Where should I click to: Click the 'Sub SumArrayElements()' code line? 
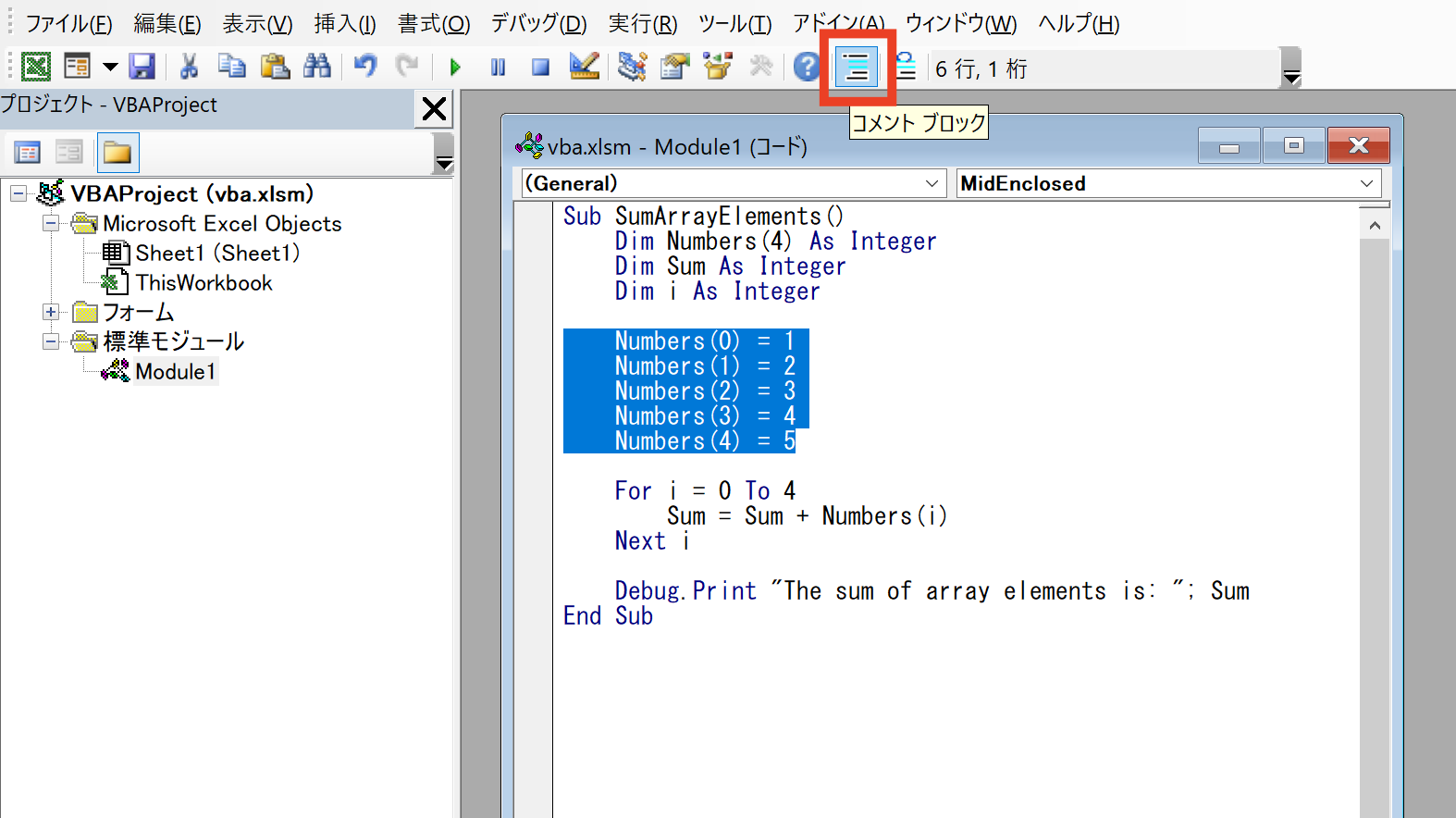pyautogui.click(x=703, y=217)
